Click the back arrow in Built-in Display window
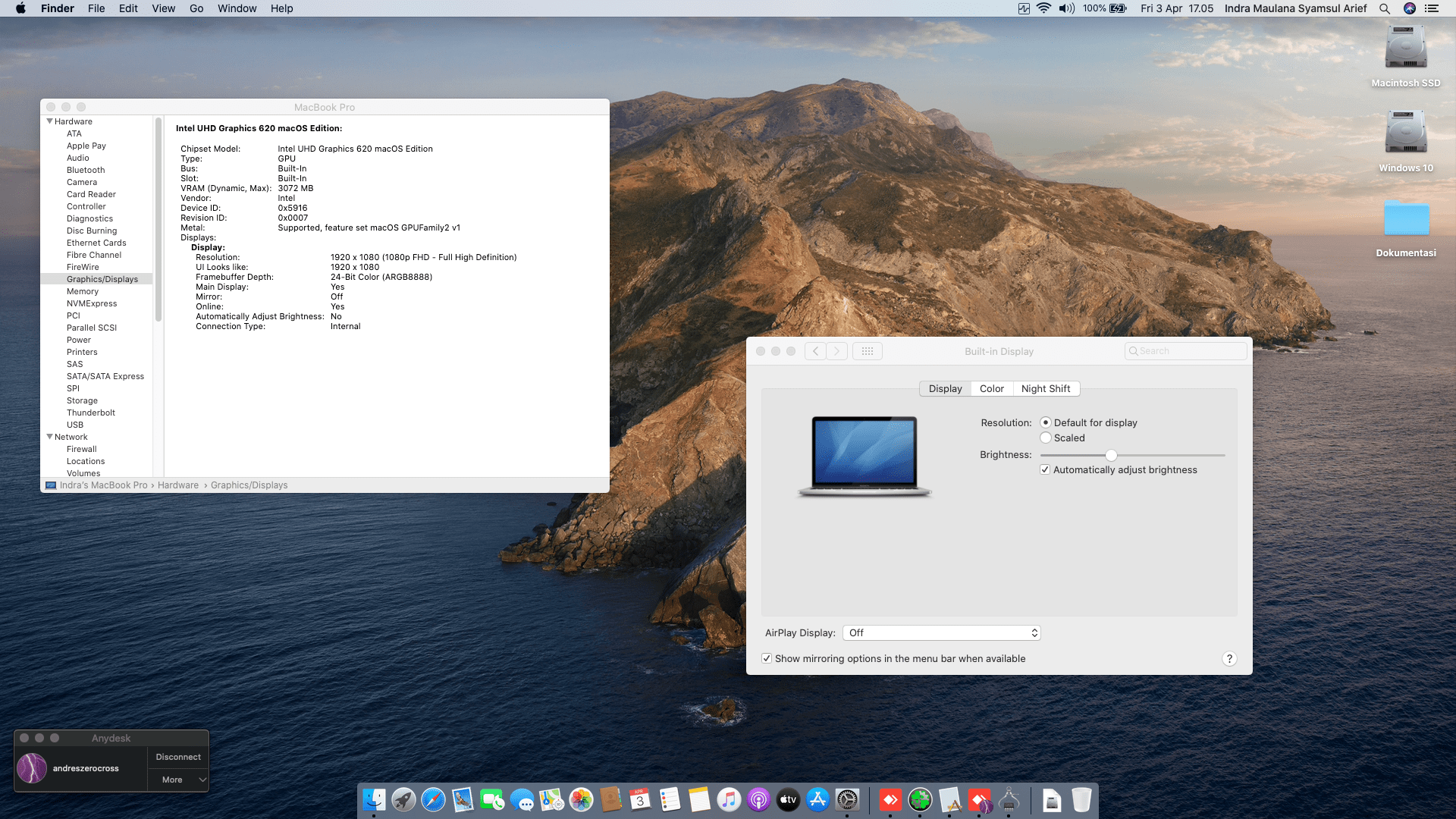 [815, 351]
